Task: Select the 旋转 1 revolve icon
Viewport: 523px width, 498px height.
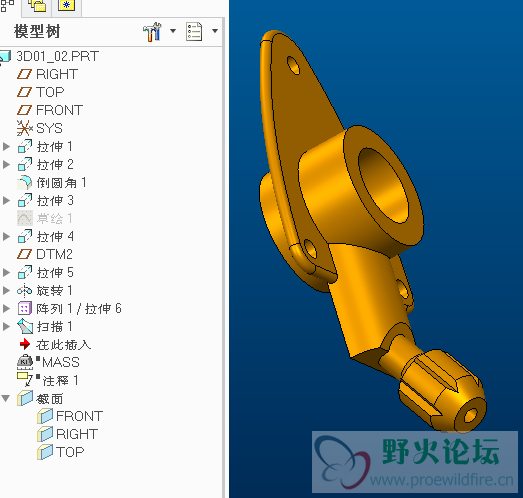Action: pyautogui.click(x=25, y=291)
